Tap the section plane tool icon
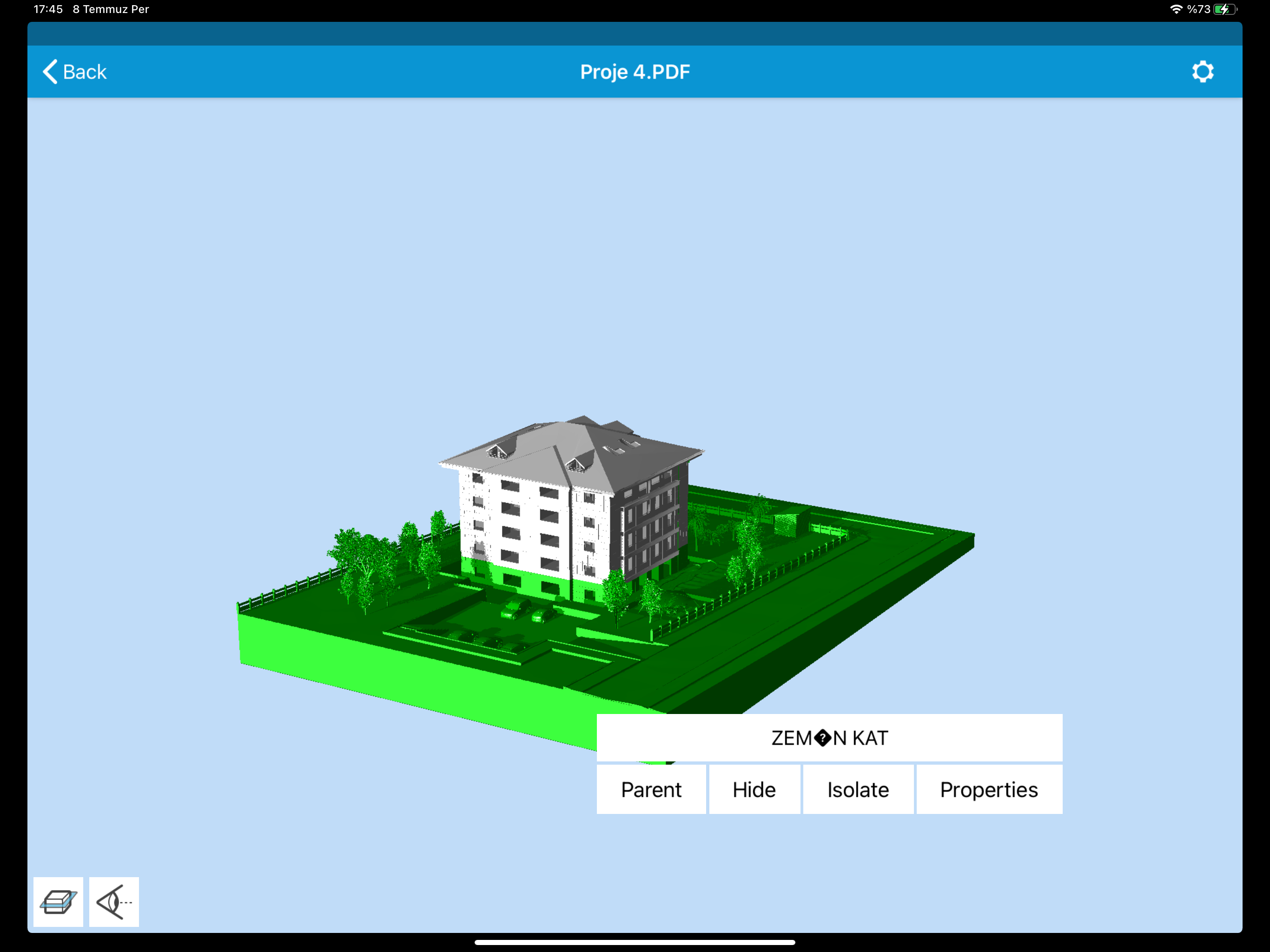This screenshot has height=952, width=1270. click(58, 901)
